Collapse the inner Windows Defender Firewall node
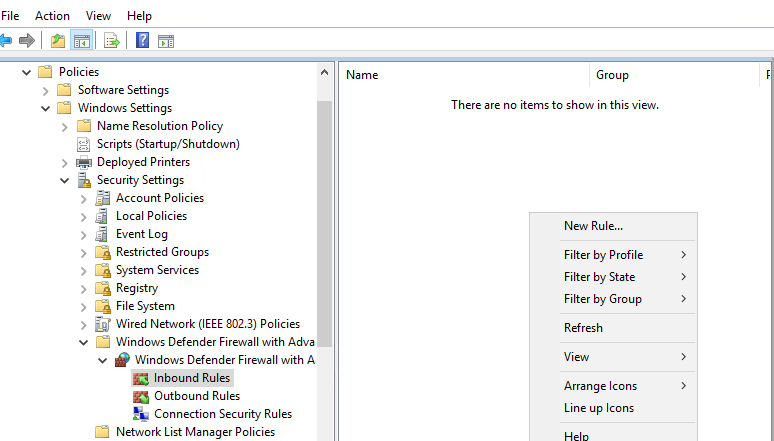 point(103,361)
